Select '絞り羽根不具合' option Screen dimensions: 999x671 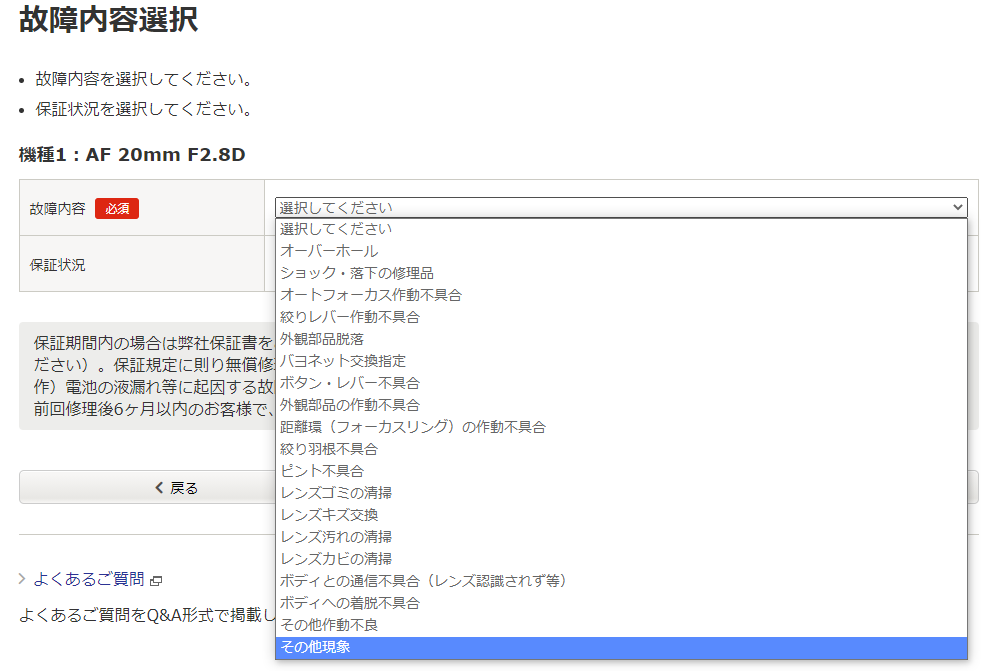click(329, 449)
